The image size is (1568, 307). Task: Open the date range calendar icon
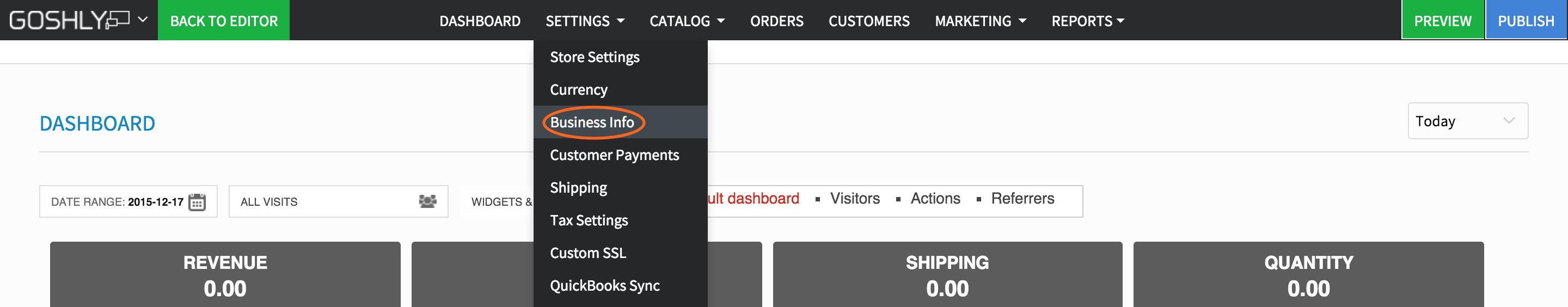(197, 201)
